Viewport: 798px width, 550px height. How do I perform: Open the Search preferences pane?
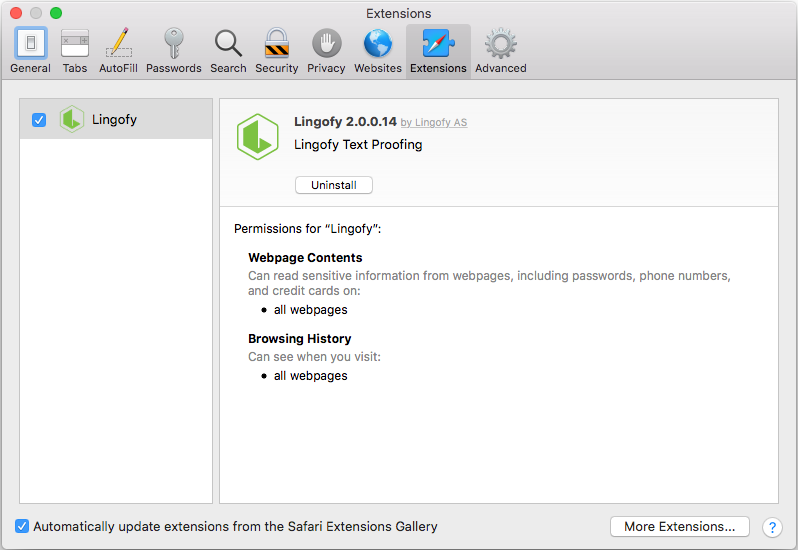click(x=228, y=51)
